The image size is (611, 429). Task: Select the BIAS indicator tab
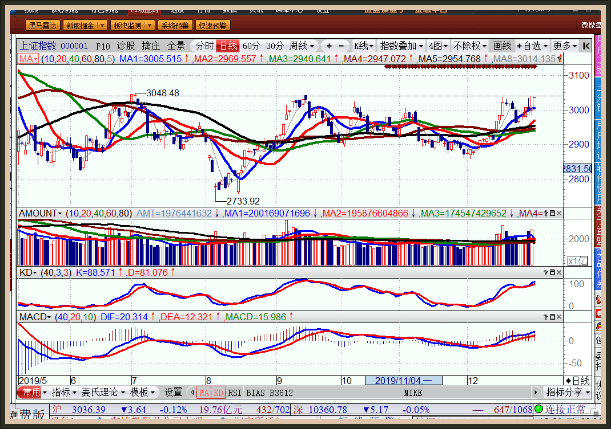click(x=255, y=393)
